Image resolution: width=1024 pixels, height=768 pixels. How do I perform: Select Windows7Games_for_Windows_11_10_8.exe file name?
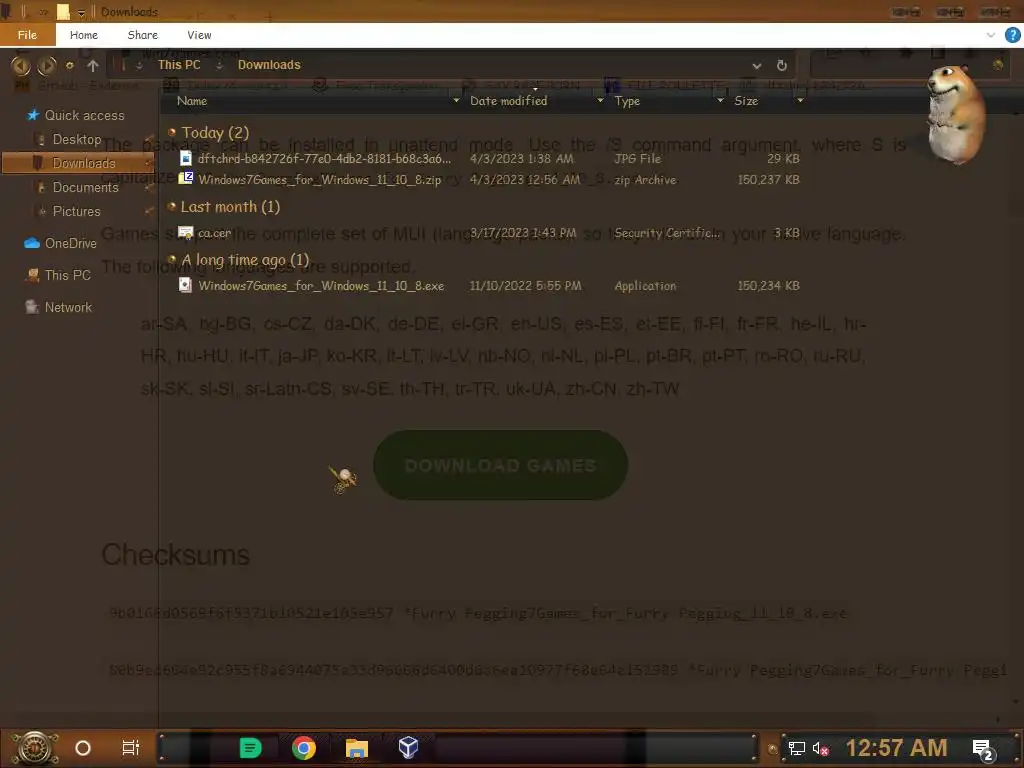321,285
